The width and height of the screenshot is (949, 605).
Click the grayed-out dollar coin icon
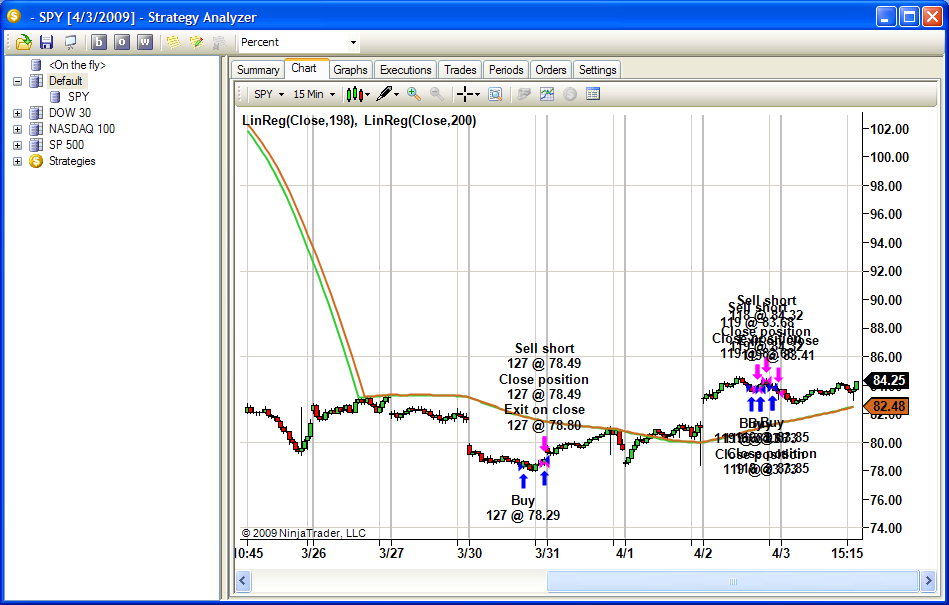tap(570, 94)
